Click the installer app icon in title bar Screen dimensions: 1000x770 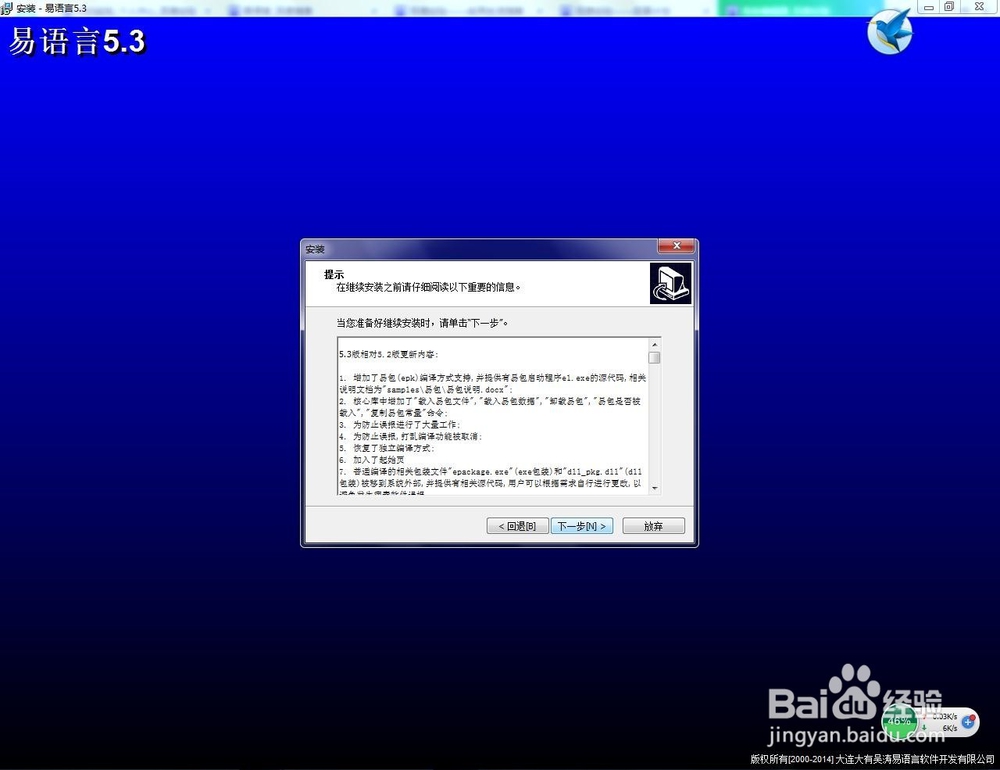pos(6,8)
